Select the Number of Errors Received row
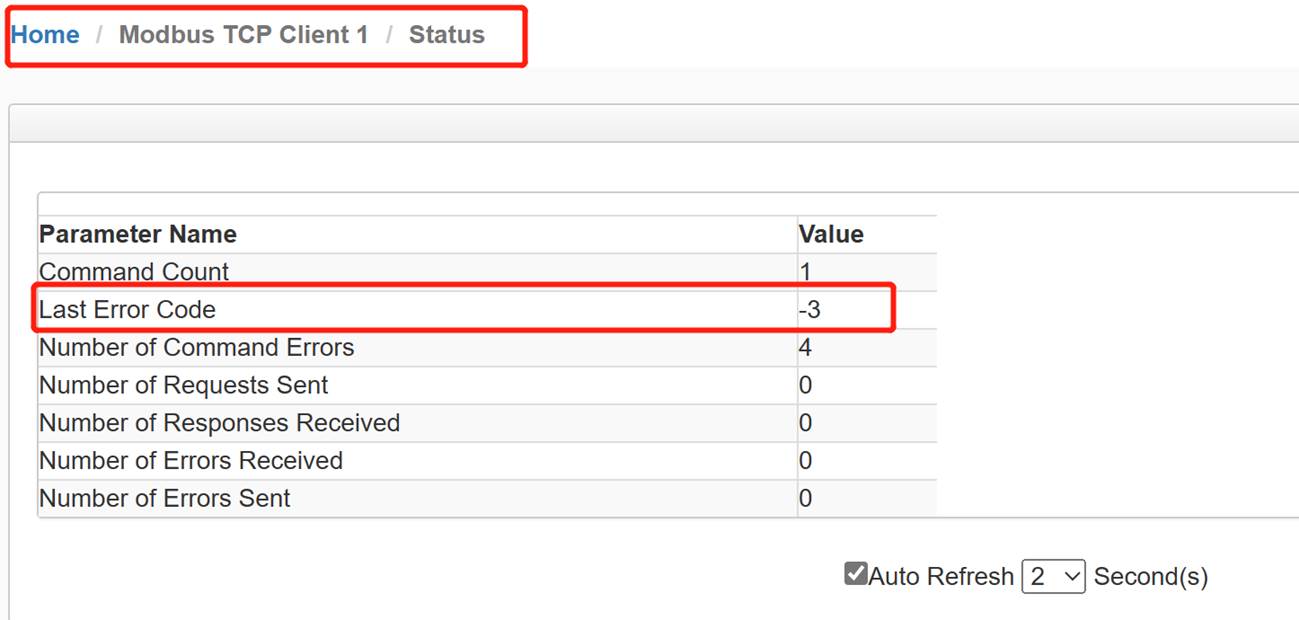 487,460
